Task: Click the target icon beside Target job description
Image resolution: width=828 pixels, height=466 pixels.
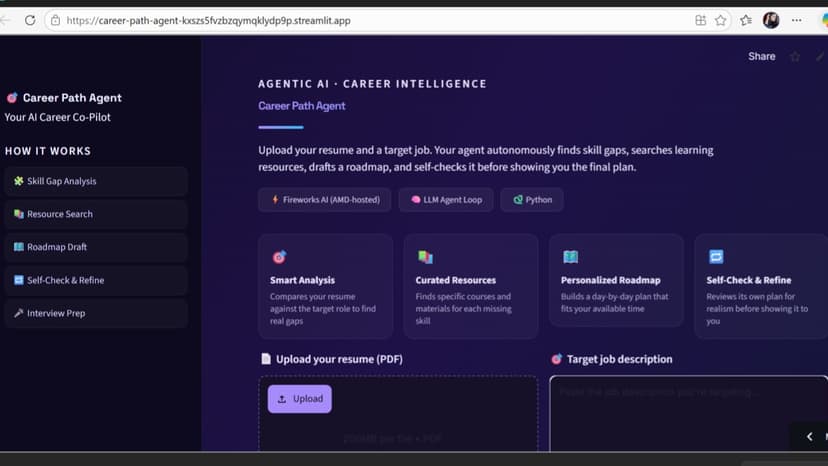Action: click(557, 359)
